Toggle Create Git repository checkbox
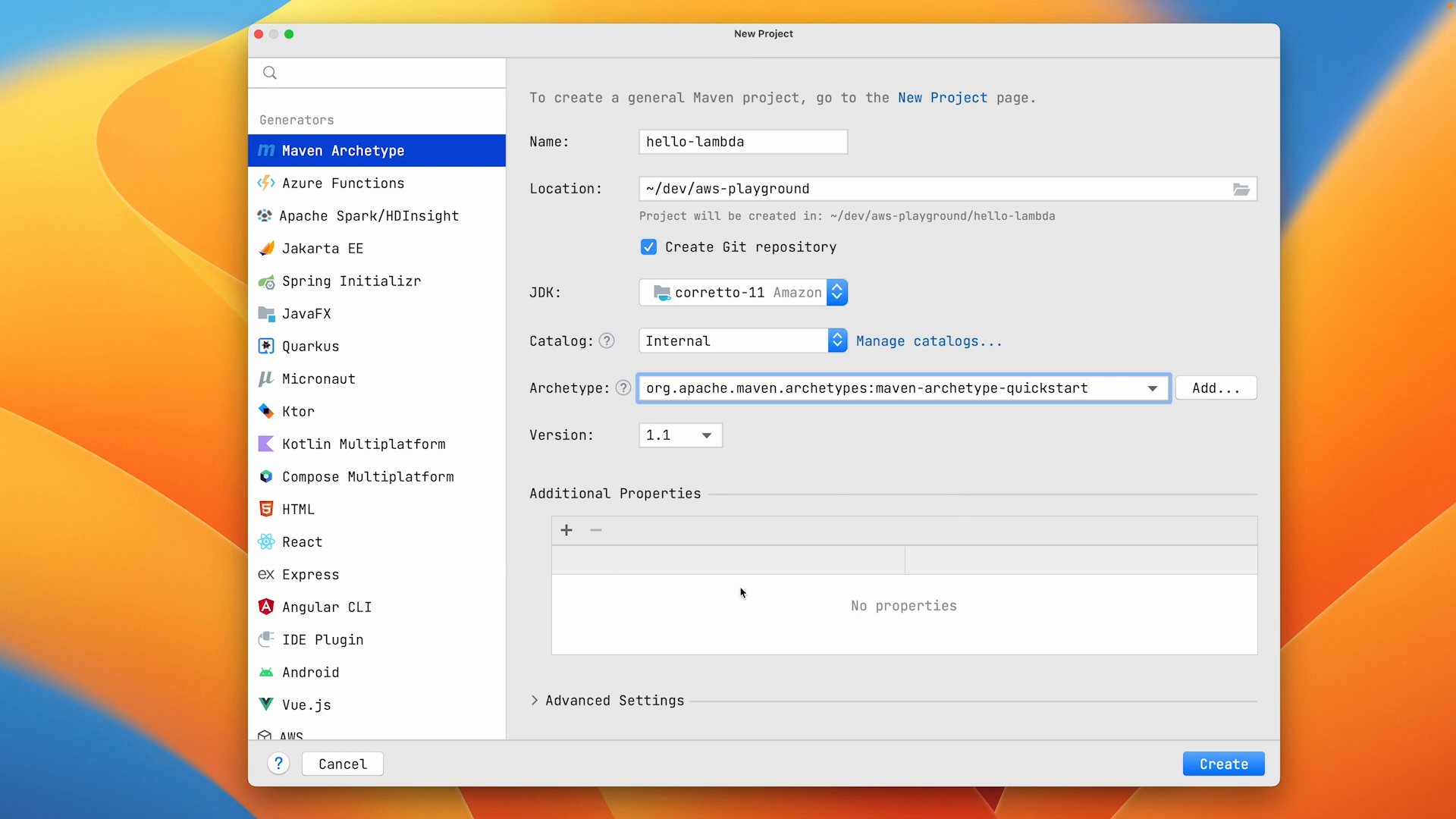Image resolution: width=1456 pixels, height=819 pixels. [x=648, y=247]
